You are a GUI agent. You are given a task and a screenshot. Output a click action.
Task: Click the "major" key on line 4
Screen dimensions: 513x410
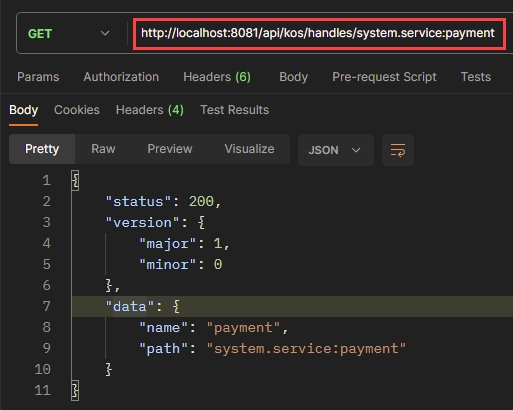click(167, 244)
